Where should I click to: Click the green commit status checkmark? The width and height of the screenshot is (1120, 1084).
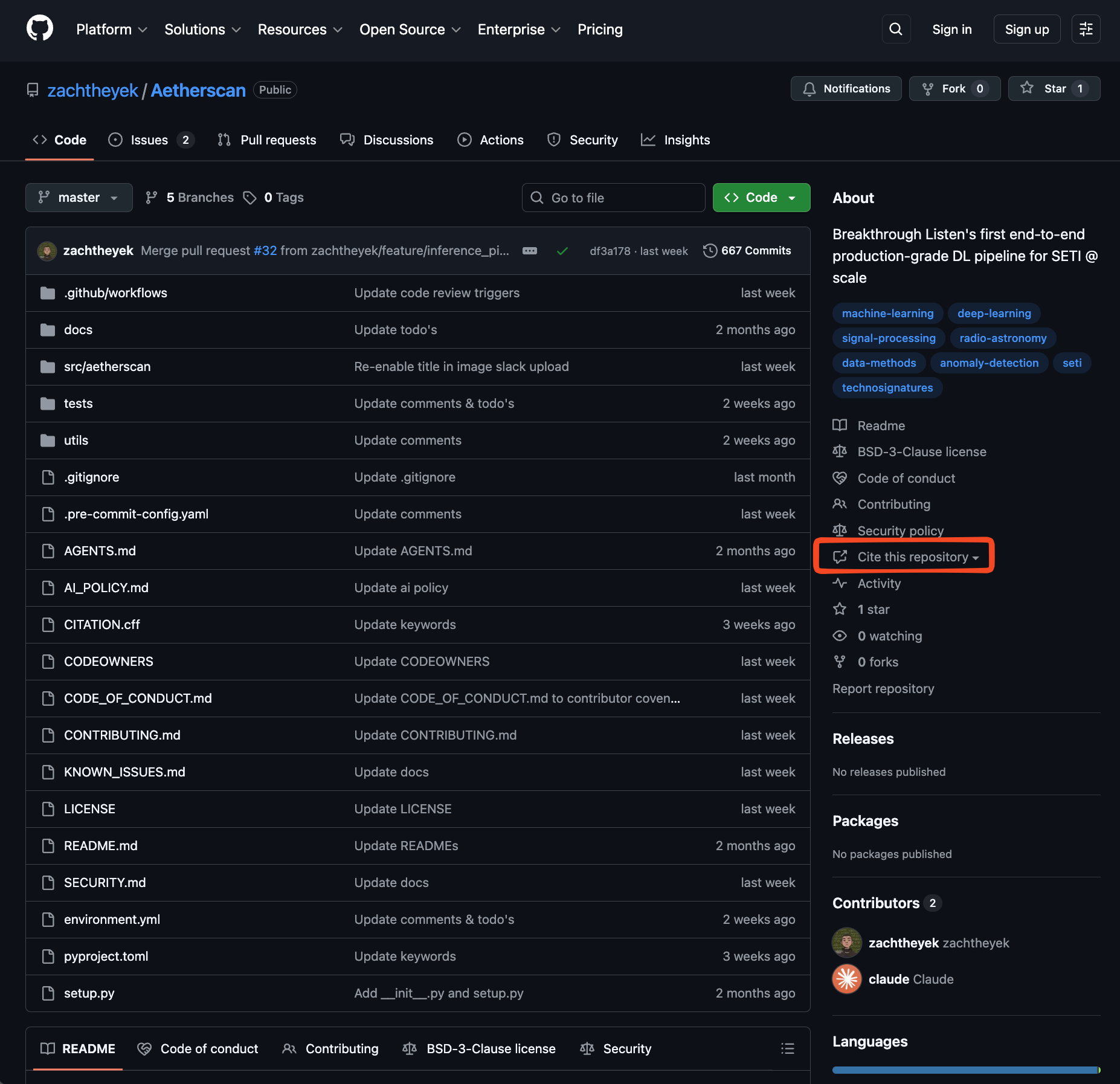point(562,251)
